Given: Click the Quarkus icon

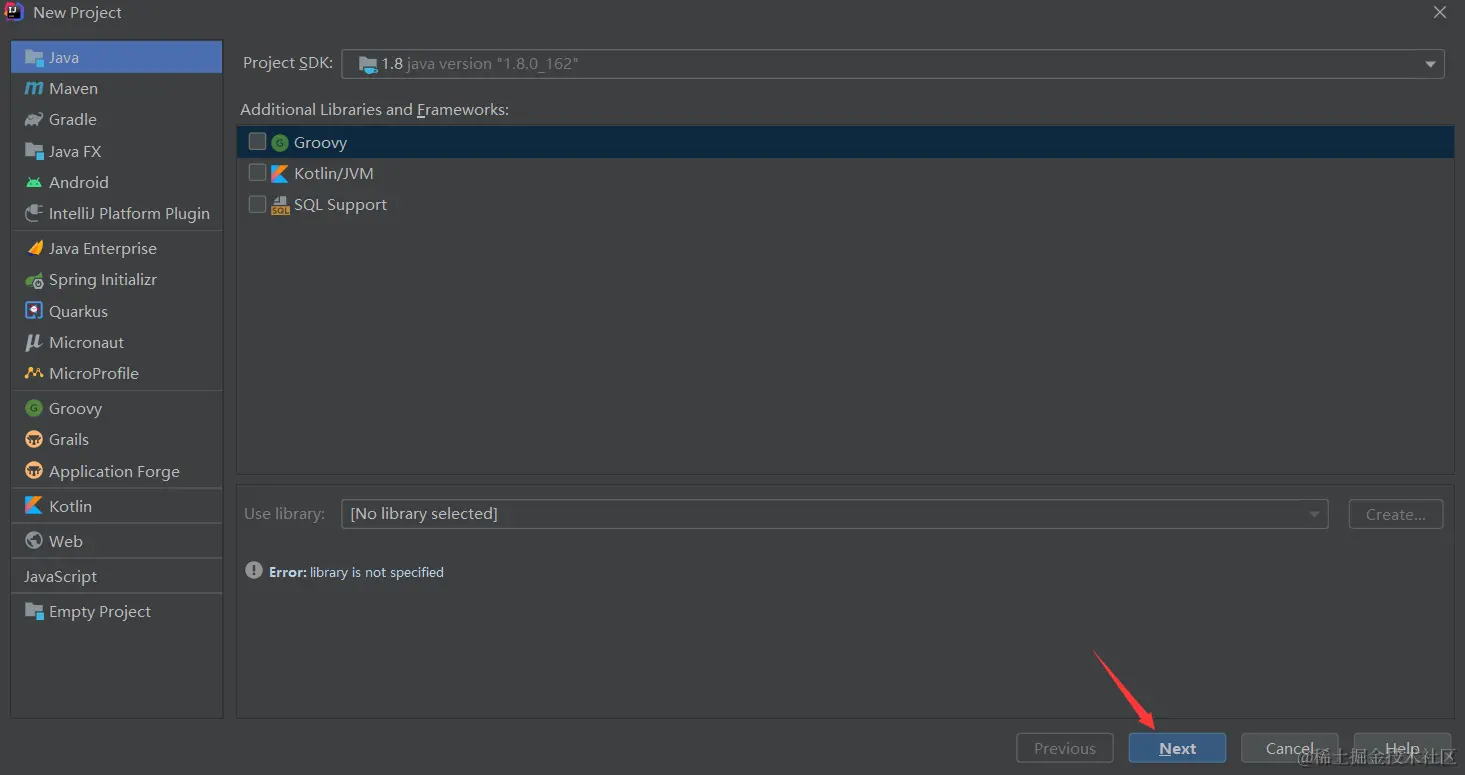Looking at the screenshot, I should [34, 311].
